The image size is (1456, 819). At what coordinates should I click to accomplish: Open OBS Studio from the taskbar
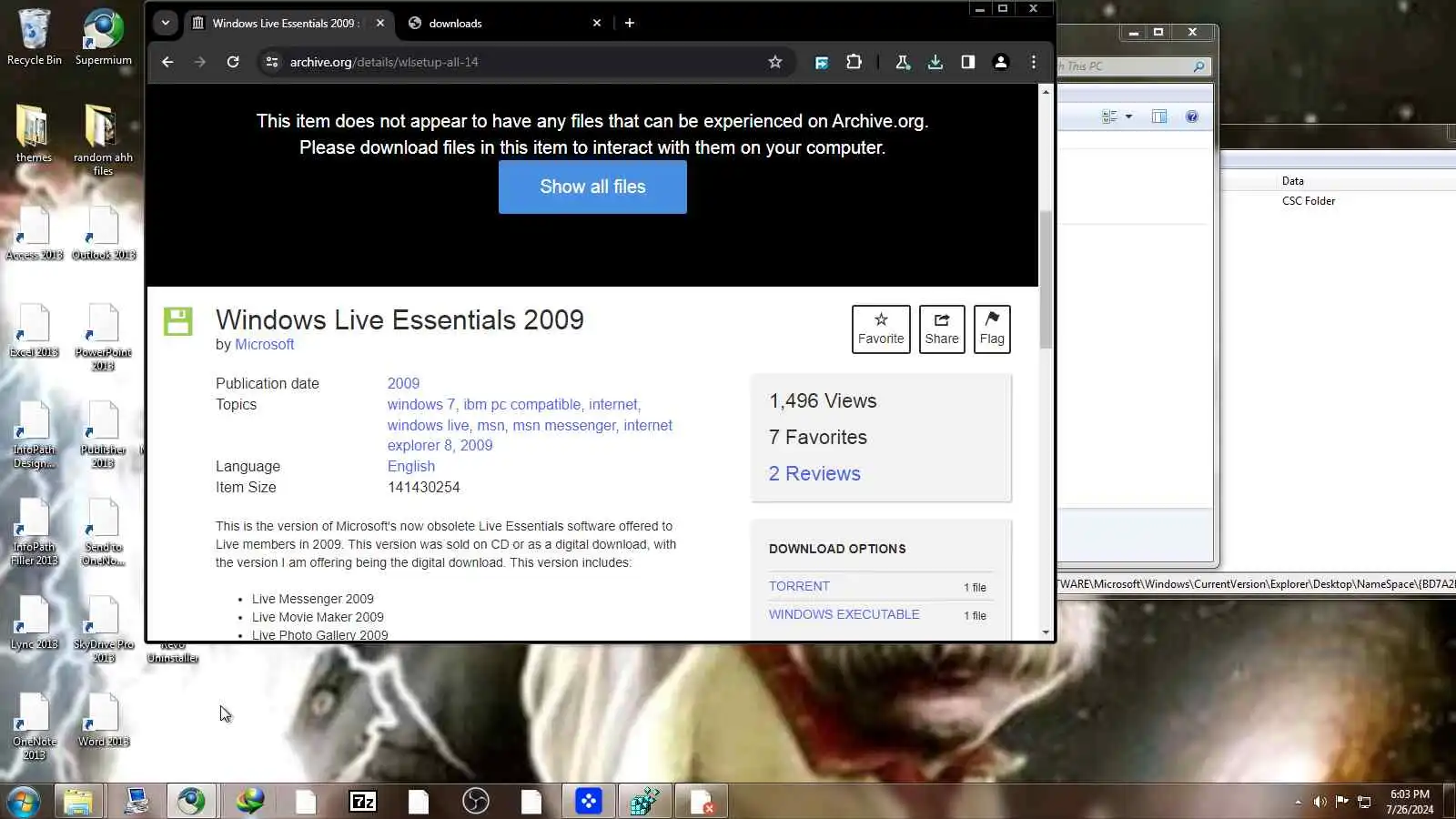(x=475, y=802)
